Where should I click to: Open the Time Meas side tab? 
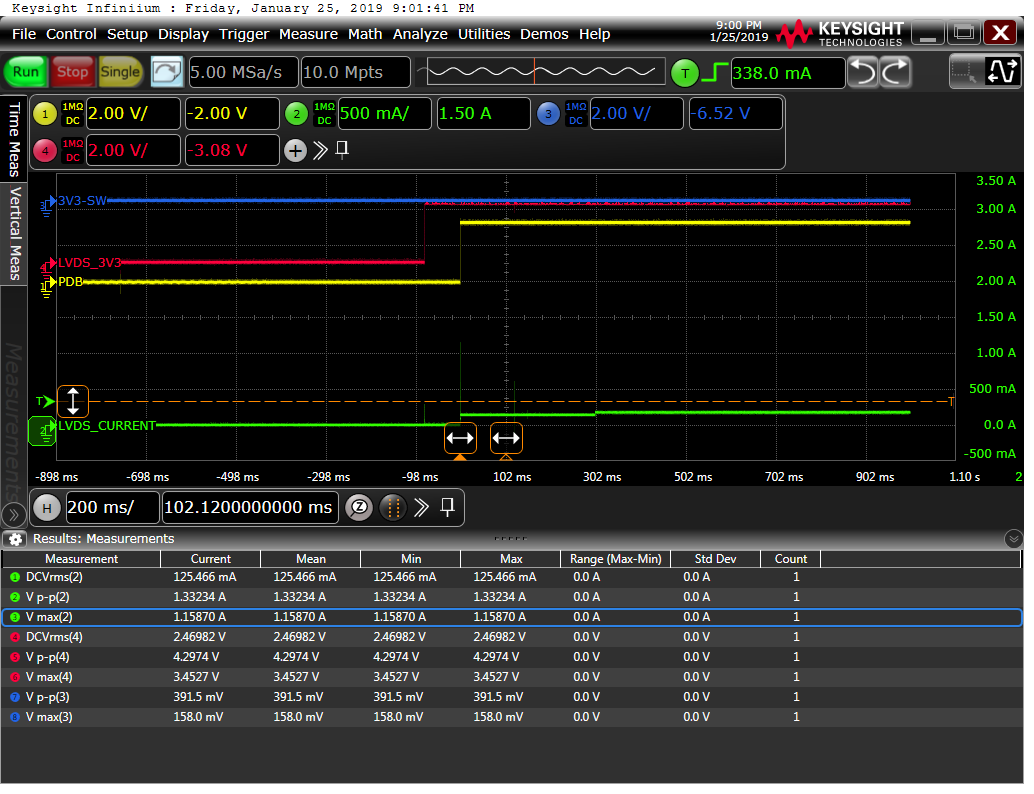[14, 138]
